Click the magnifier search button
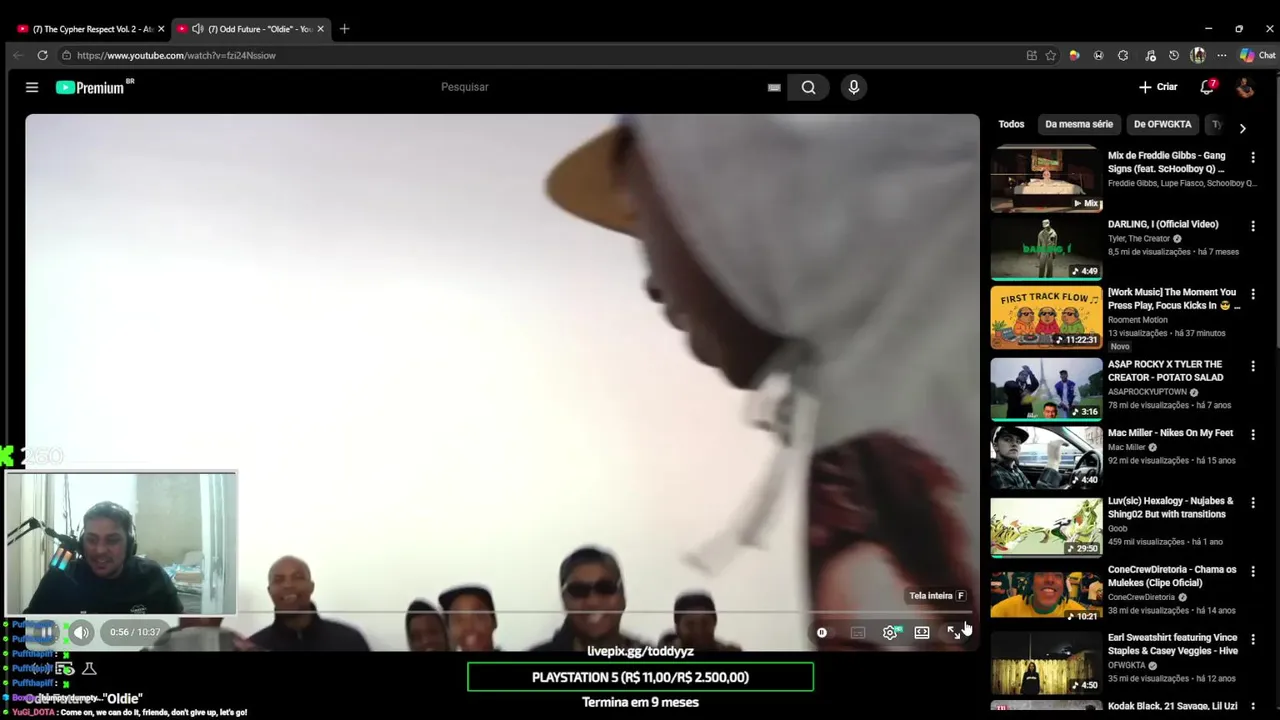 [808, 87]
